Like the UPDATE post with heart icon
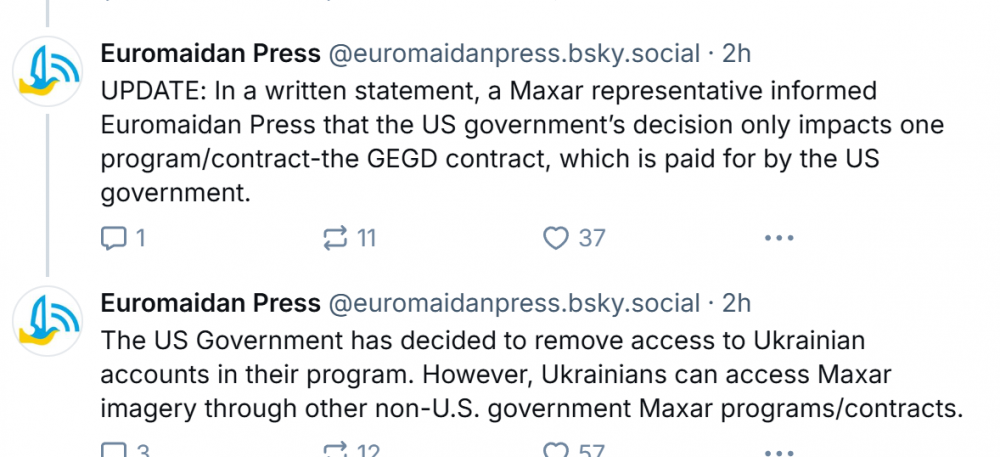 (x=555, y=238)
